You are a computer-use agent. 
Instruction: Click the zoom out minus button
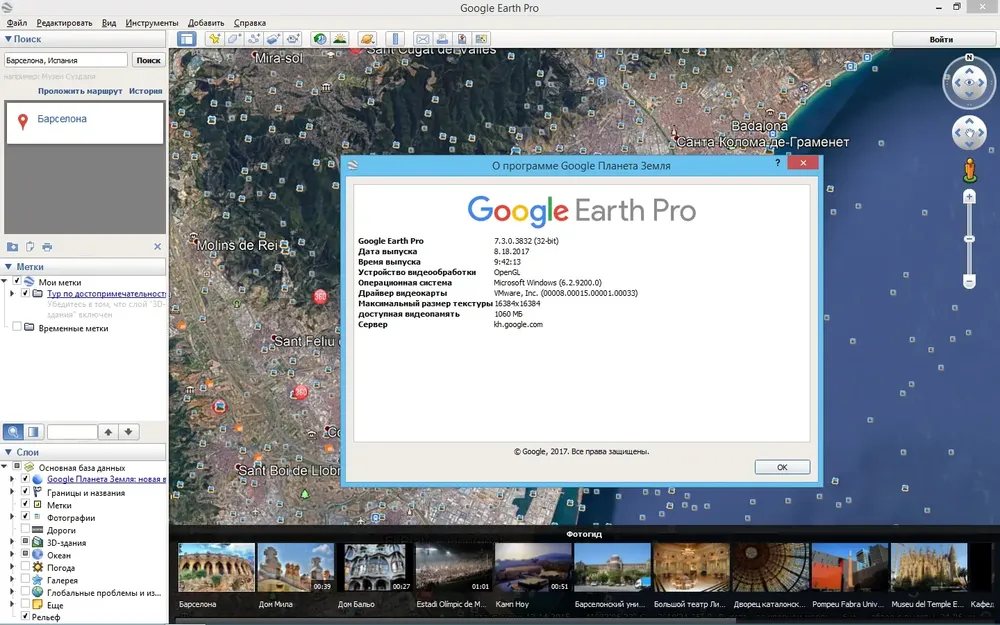click(969, 281)
